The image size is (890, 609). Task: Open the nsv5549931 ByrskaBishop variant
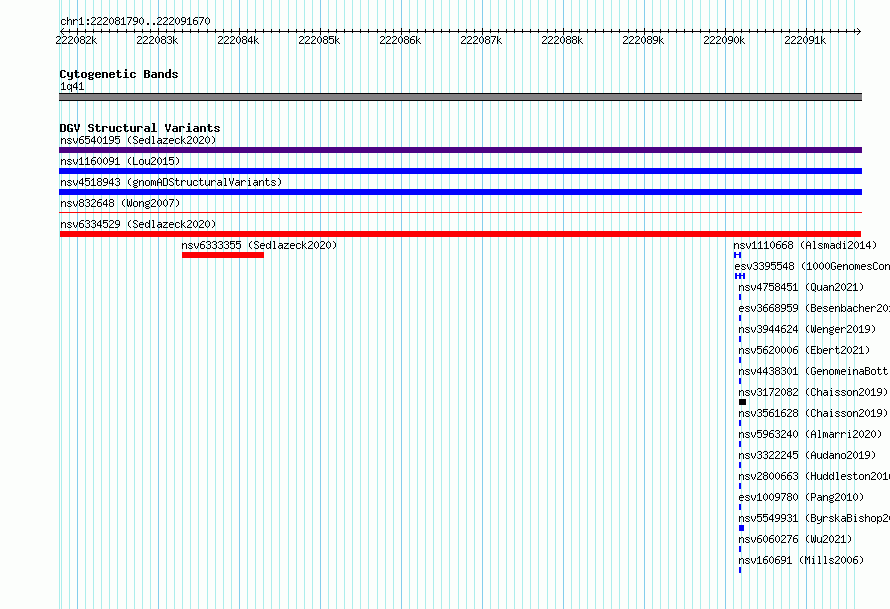click(x=814, y=518)
